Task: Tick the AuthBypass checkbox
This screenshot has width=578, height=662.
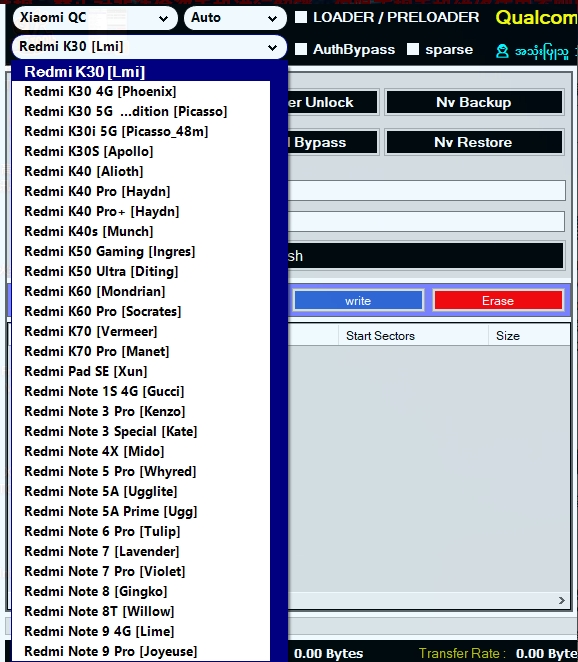Action: tap(301, 49)
